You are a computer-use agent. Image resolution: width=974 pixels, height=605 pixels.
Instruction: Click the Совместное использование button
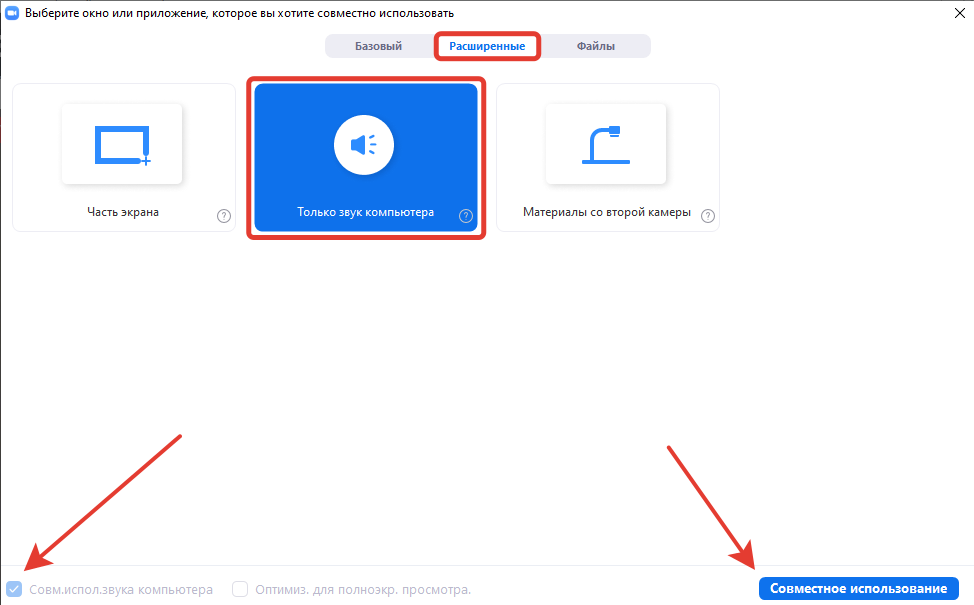pyautogui.click(x=858, y=588)
